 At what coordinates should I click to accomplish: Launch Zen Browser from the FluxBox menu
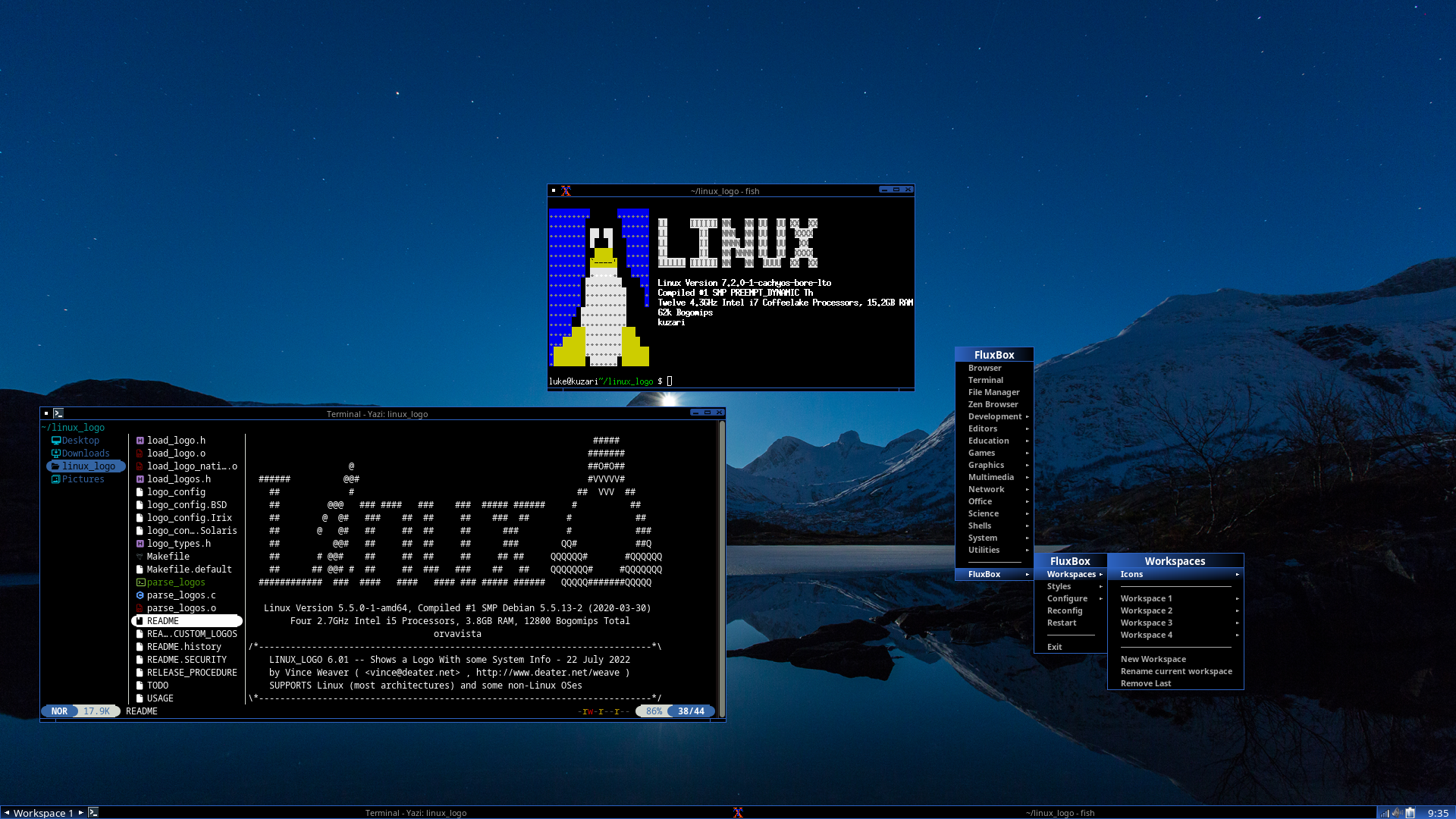pos(994,404)
